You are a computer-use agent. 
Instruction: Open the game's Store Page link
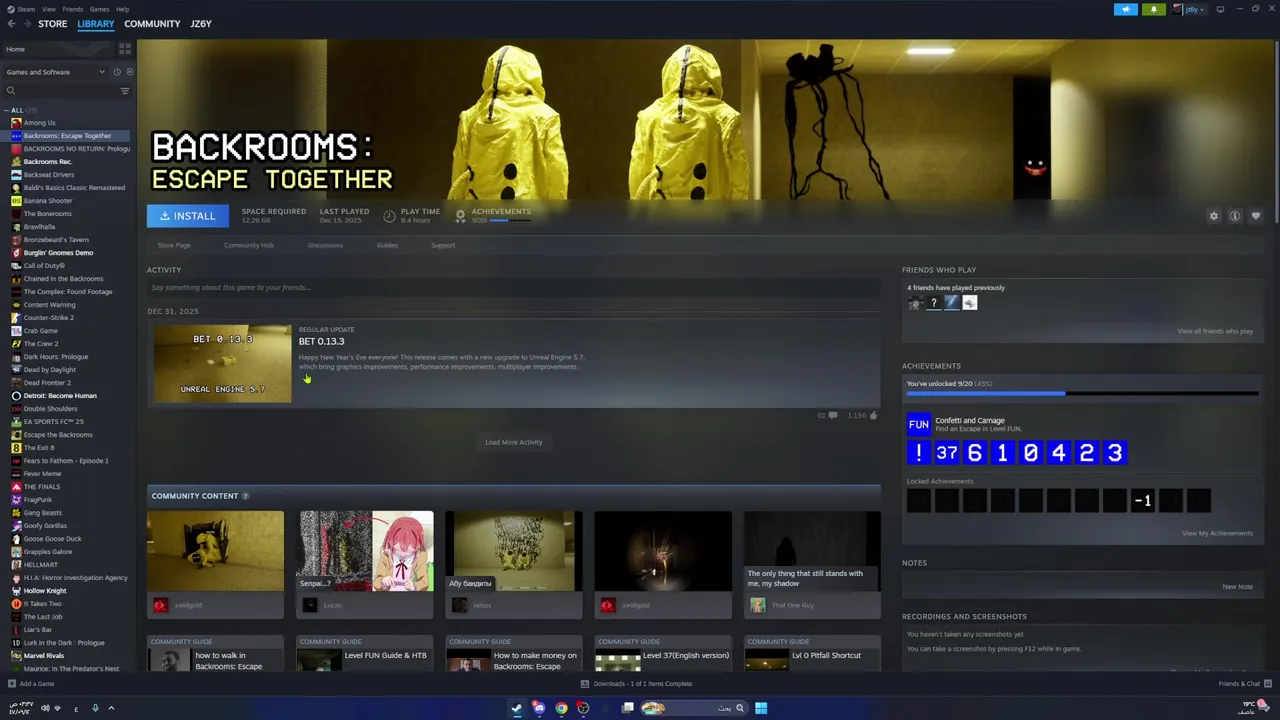(174, 245)
